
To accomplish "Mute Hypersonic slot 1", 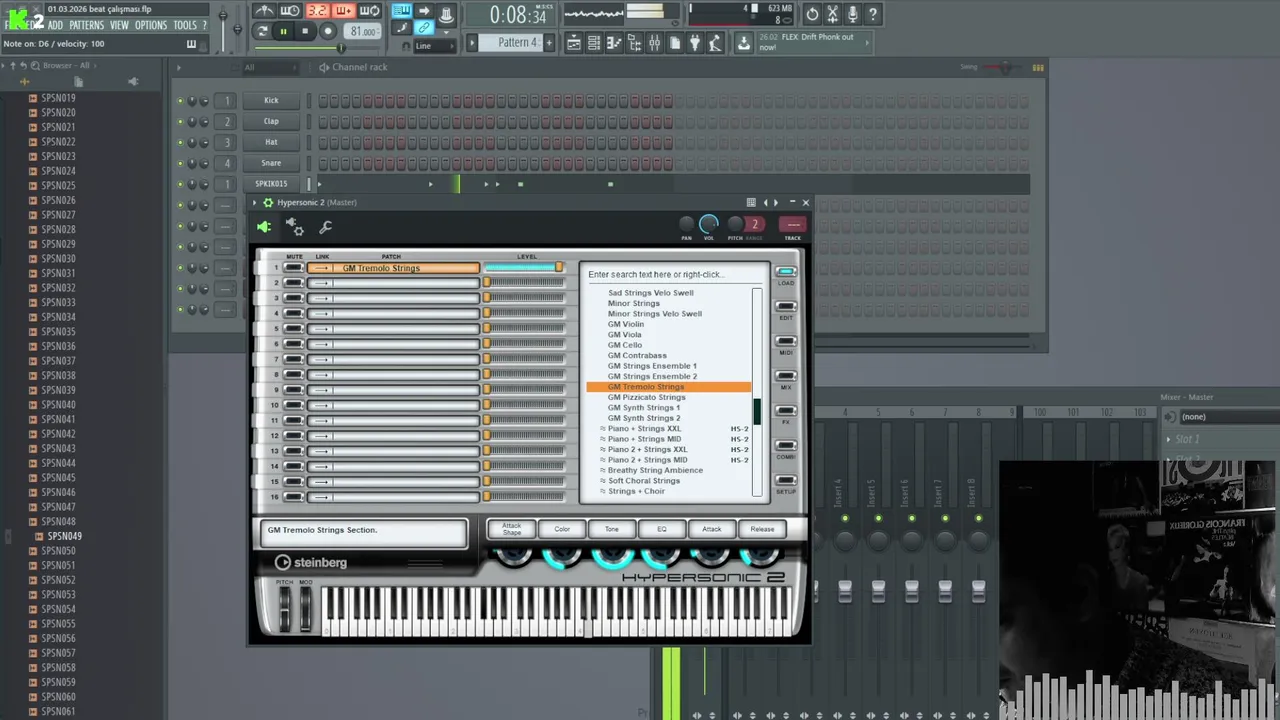I will coord(293,268).
